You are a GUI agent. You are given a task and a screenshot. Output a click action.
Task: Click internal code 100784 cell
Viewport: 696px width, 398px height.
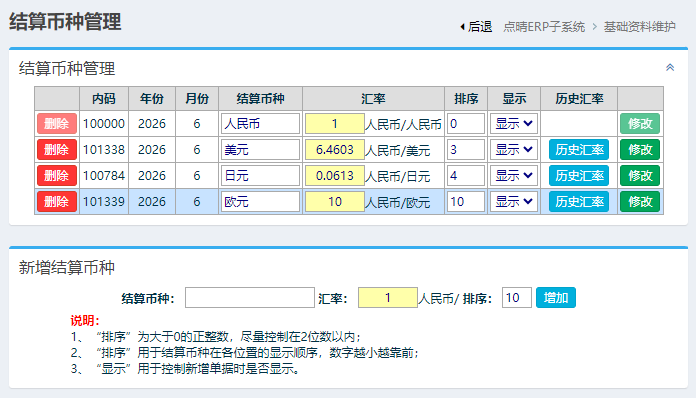tap(104, 176)
